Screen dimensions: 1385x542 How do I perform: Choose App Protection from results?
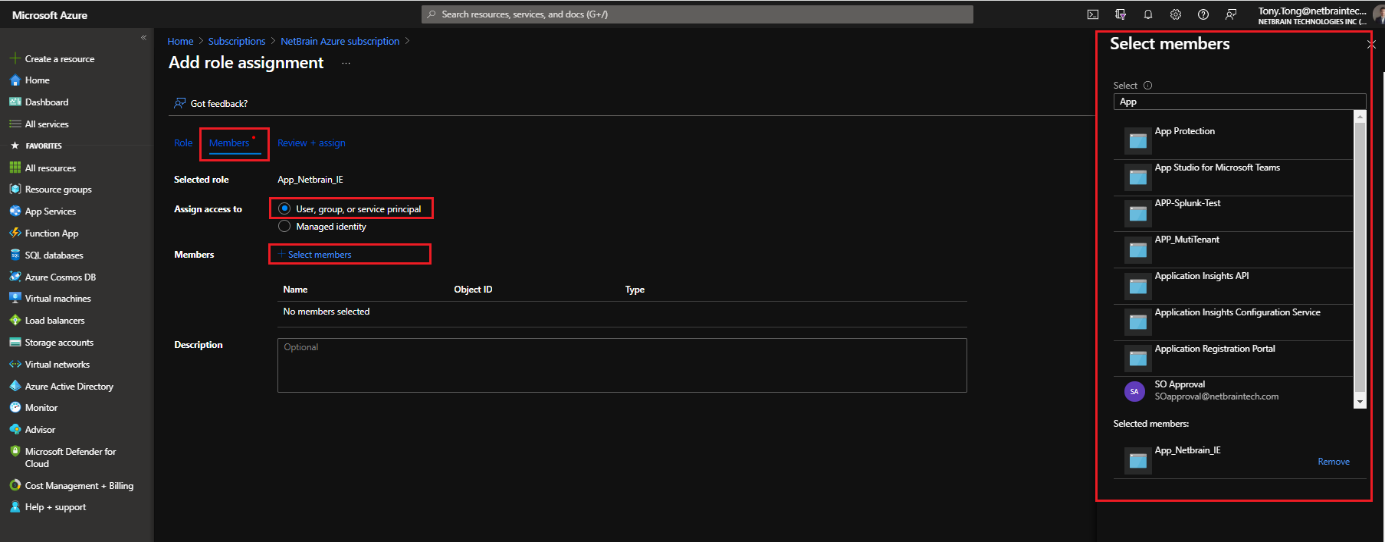tap(1233, 139)
